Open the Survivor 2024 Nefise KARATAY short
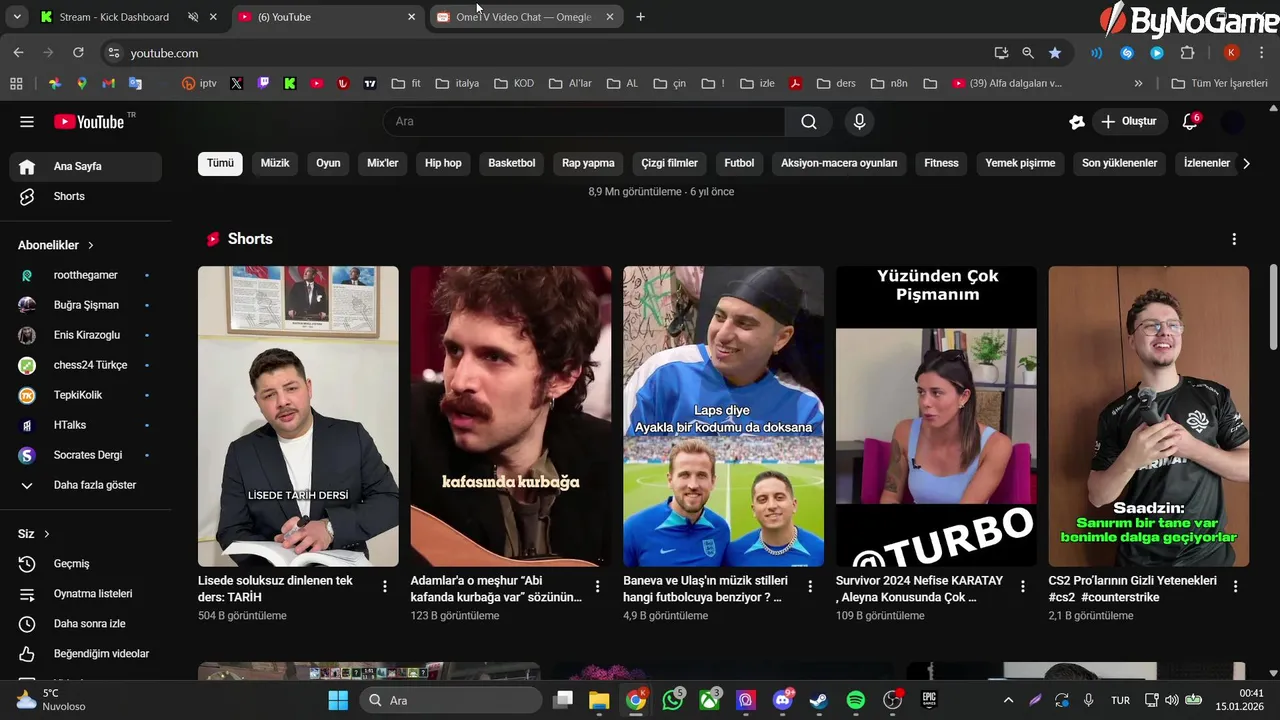This screenshot has height=720, width=1280. tap(936, 416)
